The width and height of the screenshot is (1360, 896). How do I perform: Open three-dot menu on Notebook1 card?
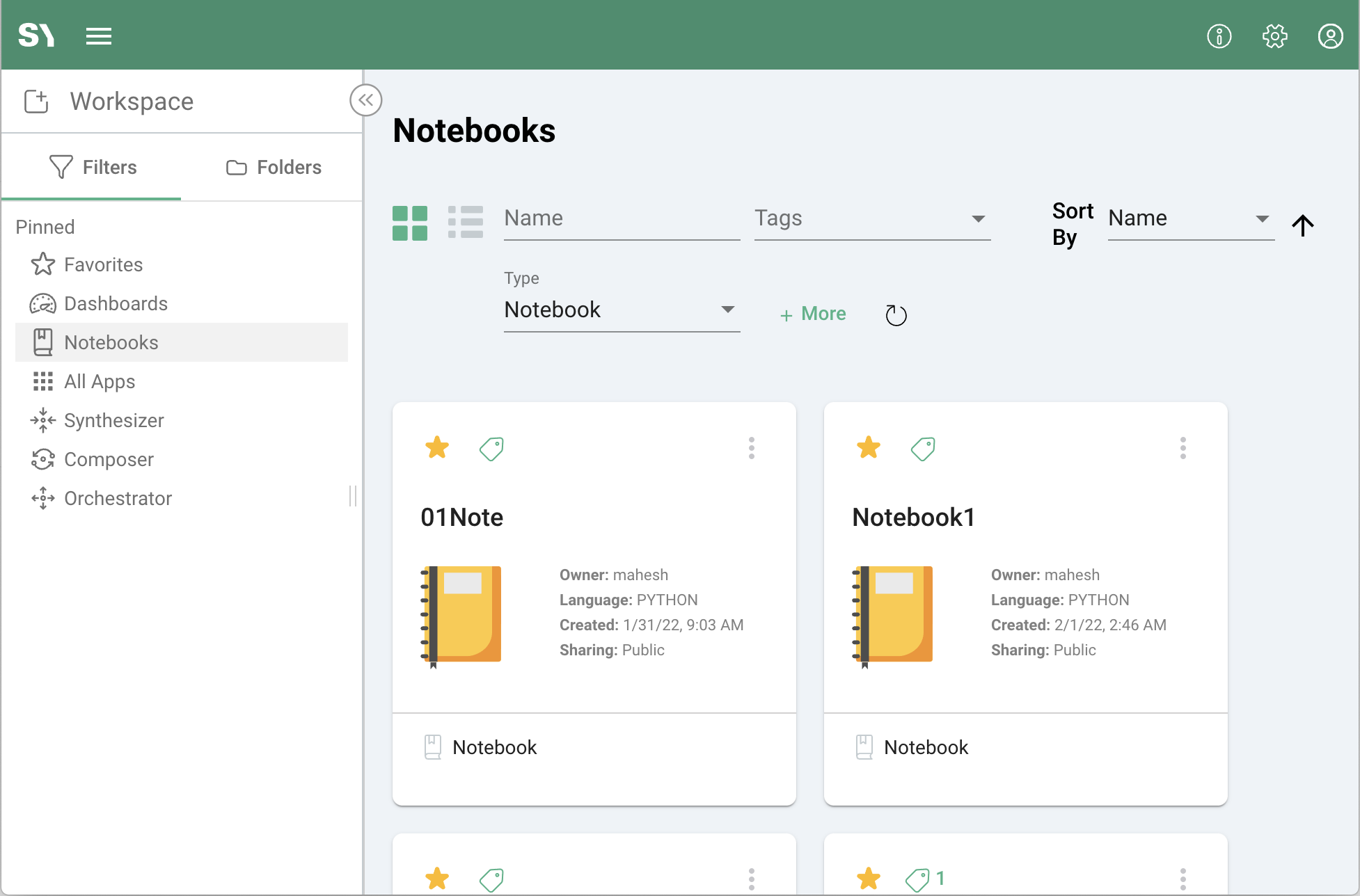[1183, 448]
